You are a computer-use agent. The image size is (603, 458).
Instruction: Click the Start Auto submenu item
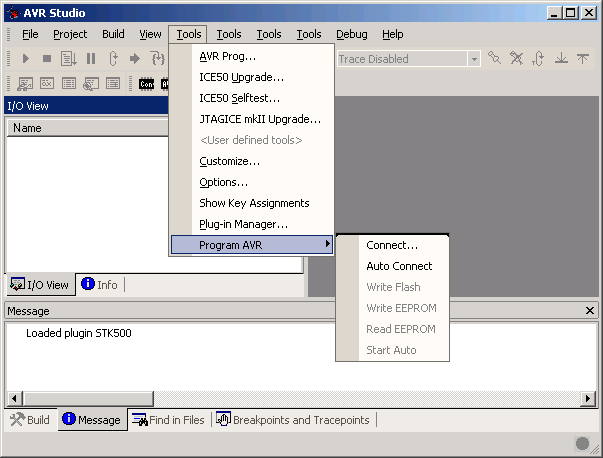[x=392, y=350]
